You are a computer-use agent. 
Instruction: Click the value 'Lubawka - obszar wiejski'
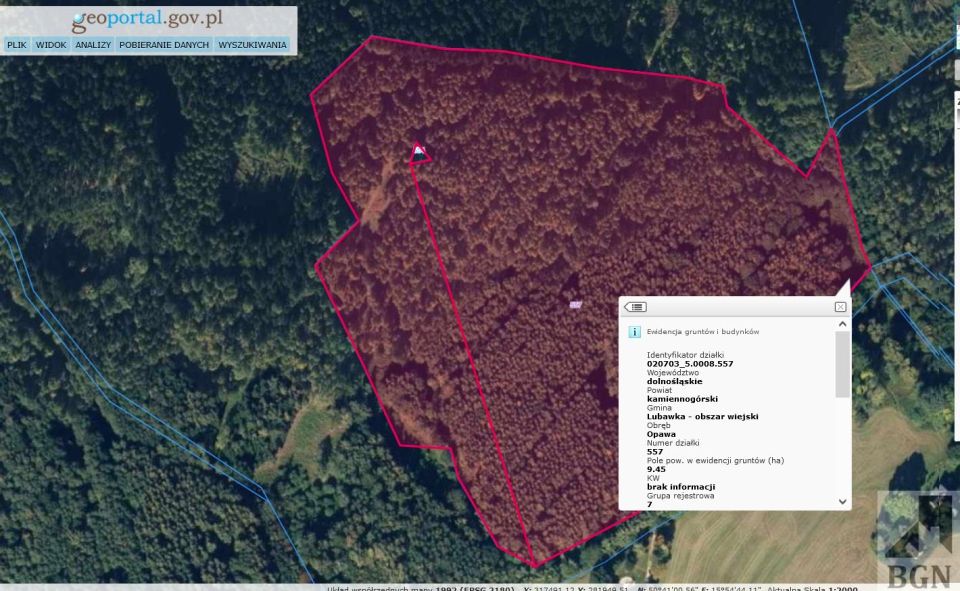pyautogui.click(x=702, y=416)
